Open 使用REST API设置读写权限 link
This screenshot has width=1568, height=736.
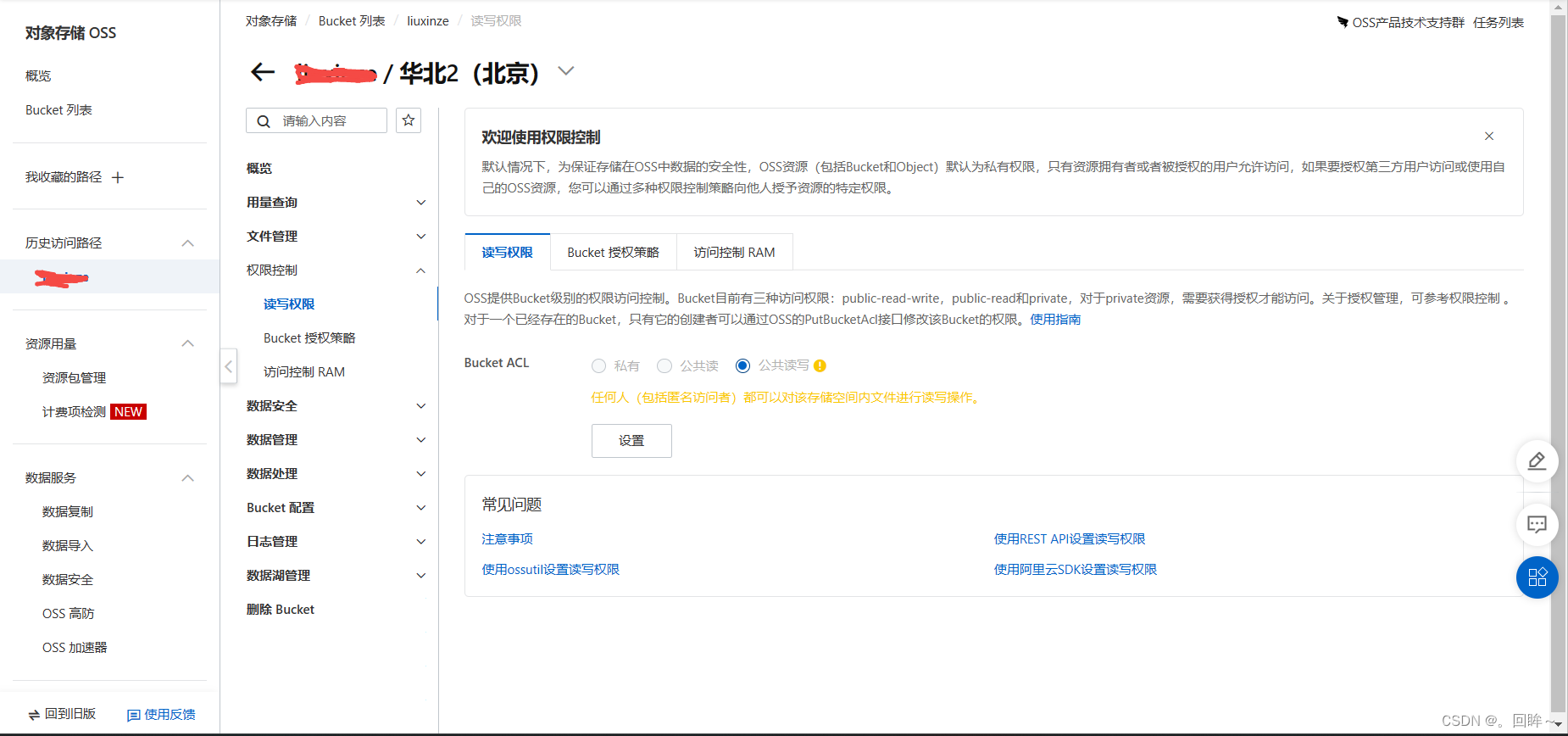click(x=1070, y=539)
